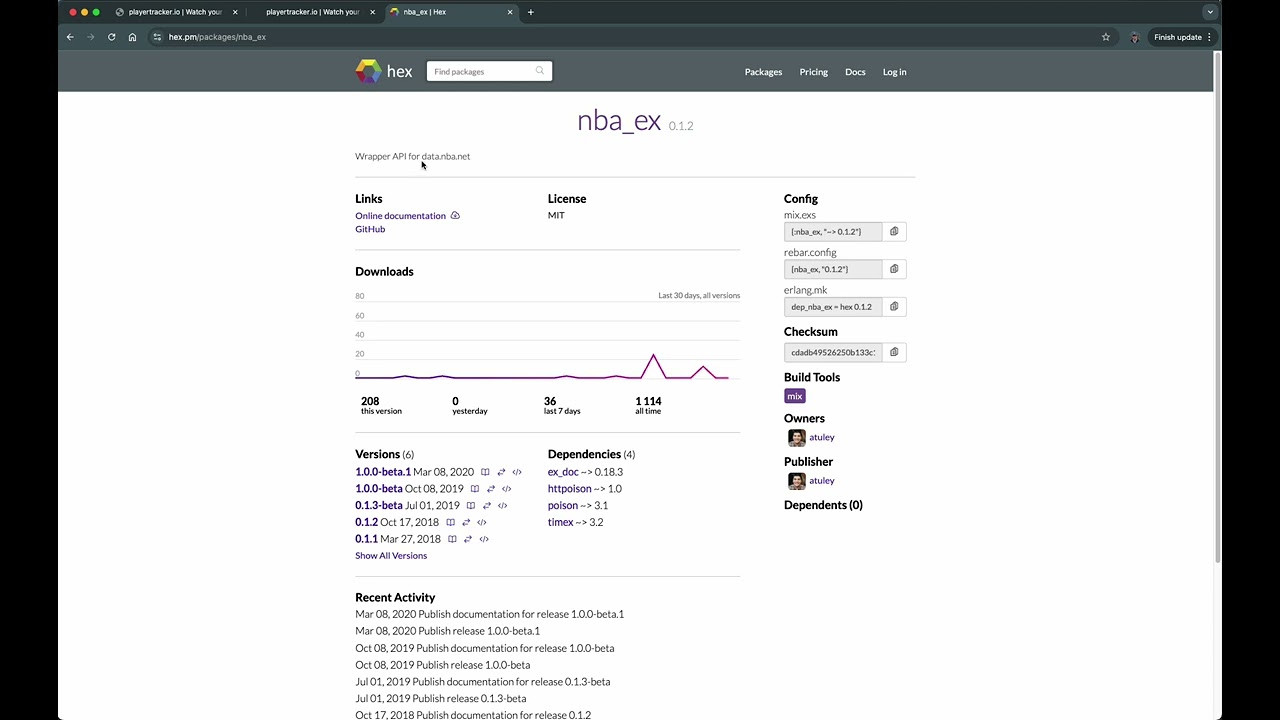Open version 0.1.1 link
1280x720 pixels.
366,539
